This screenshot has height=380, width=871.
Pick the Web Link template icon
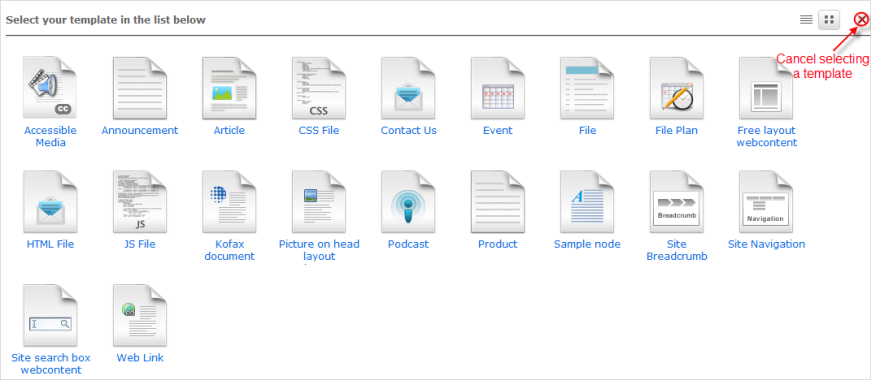coord(139,316)
